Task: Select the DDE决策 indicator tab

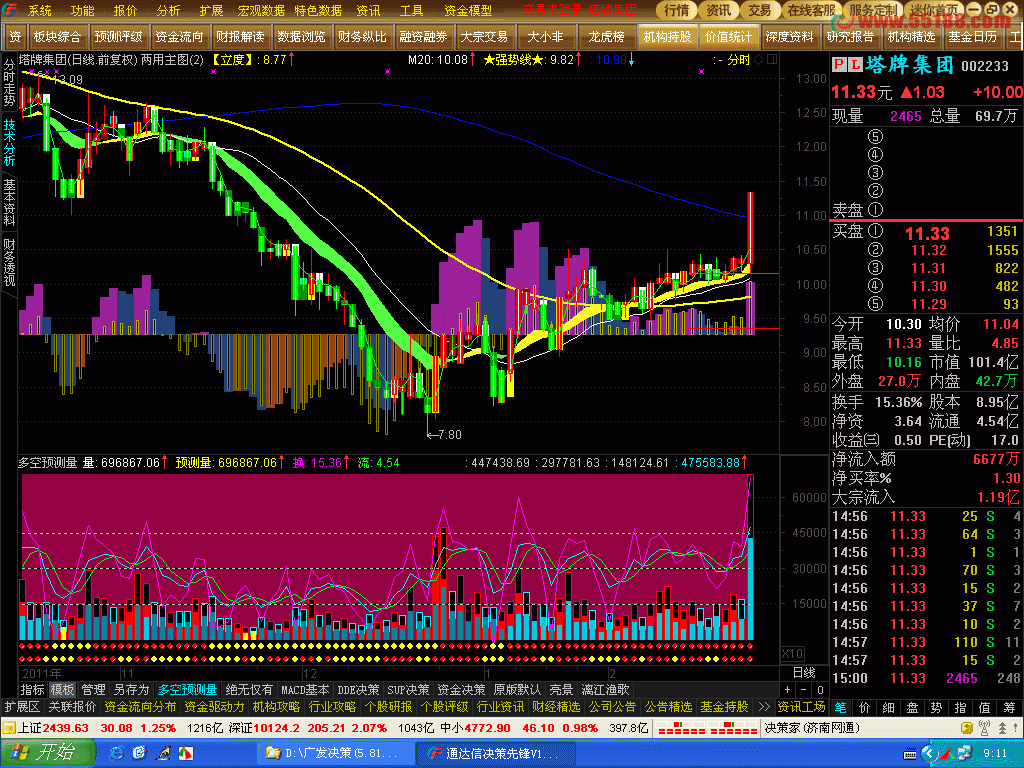Action: point(358,690)
